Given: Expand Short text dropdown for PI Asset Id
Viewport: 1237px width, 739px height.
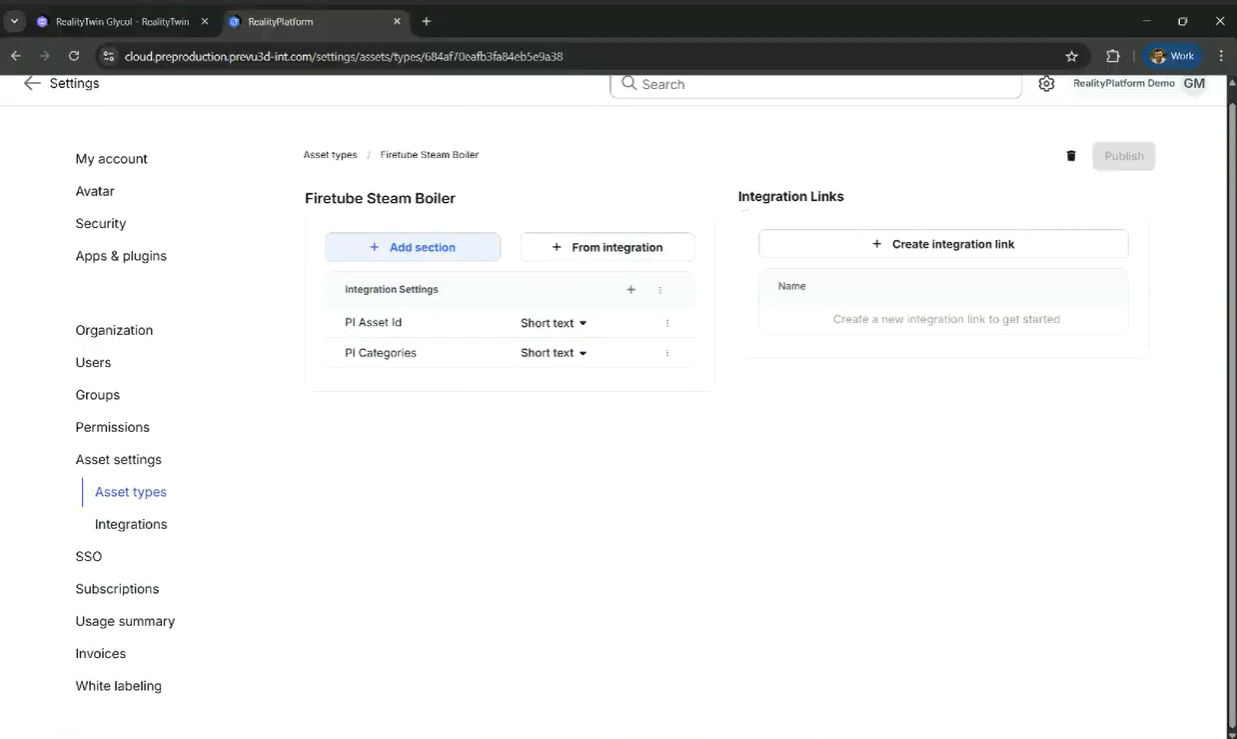Looking at the screenshot, I should (554, 323).
